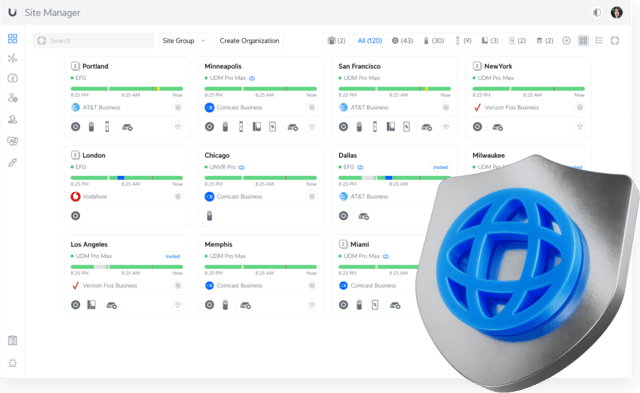Open the Protect app icon in Portland card
Image resolution: width=640 pixels, height=393 pixels.
[91, 127]
